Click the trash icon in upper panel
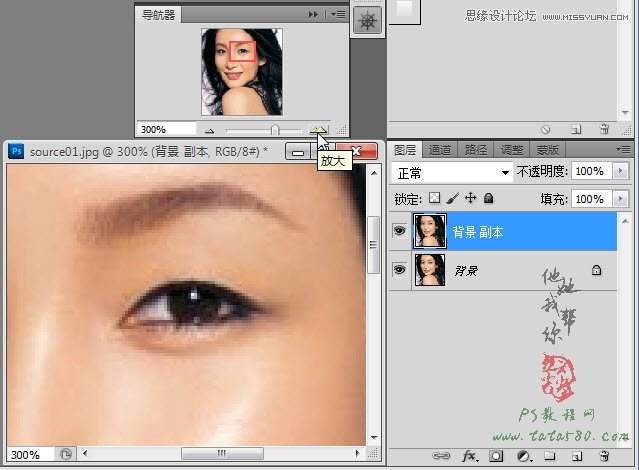The width and height of the screenshot is (639, 470). click(604, 129)
